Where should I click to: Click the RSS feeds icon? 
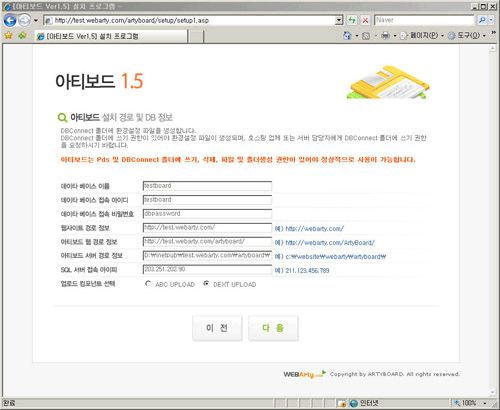click(x=366, y=36)
